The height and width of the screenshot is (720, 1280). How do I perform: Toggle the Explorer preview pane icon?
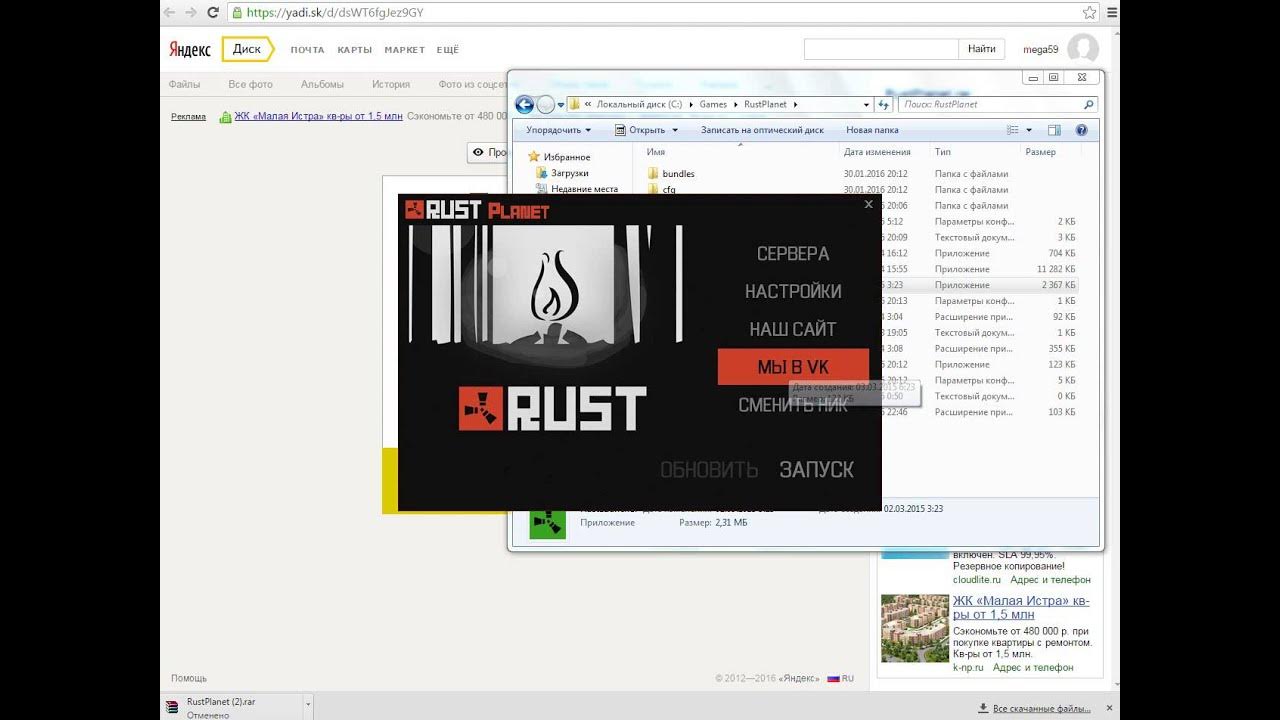tap(1054, 130)
